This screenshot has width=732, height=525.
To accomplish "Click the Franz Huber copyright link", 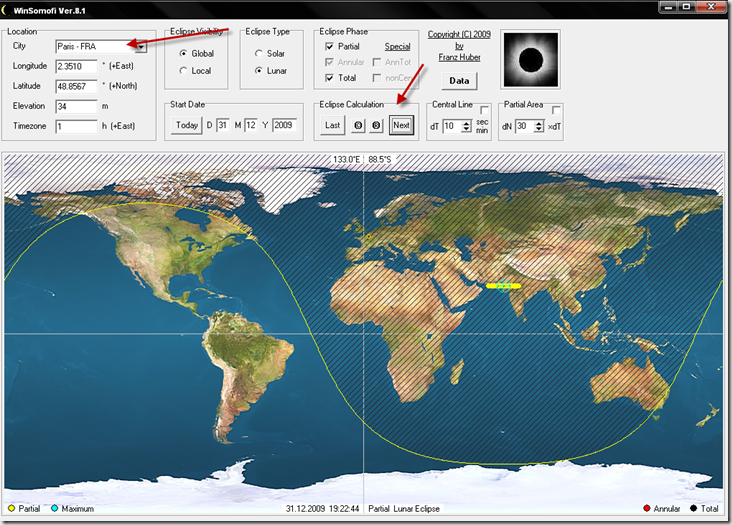I will pyautogui.click(x=459, y=57).
